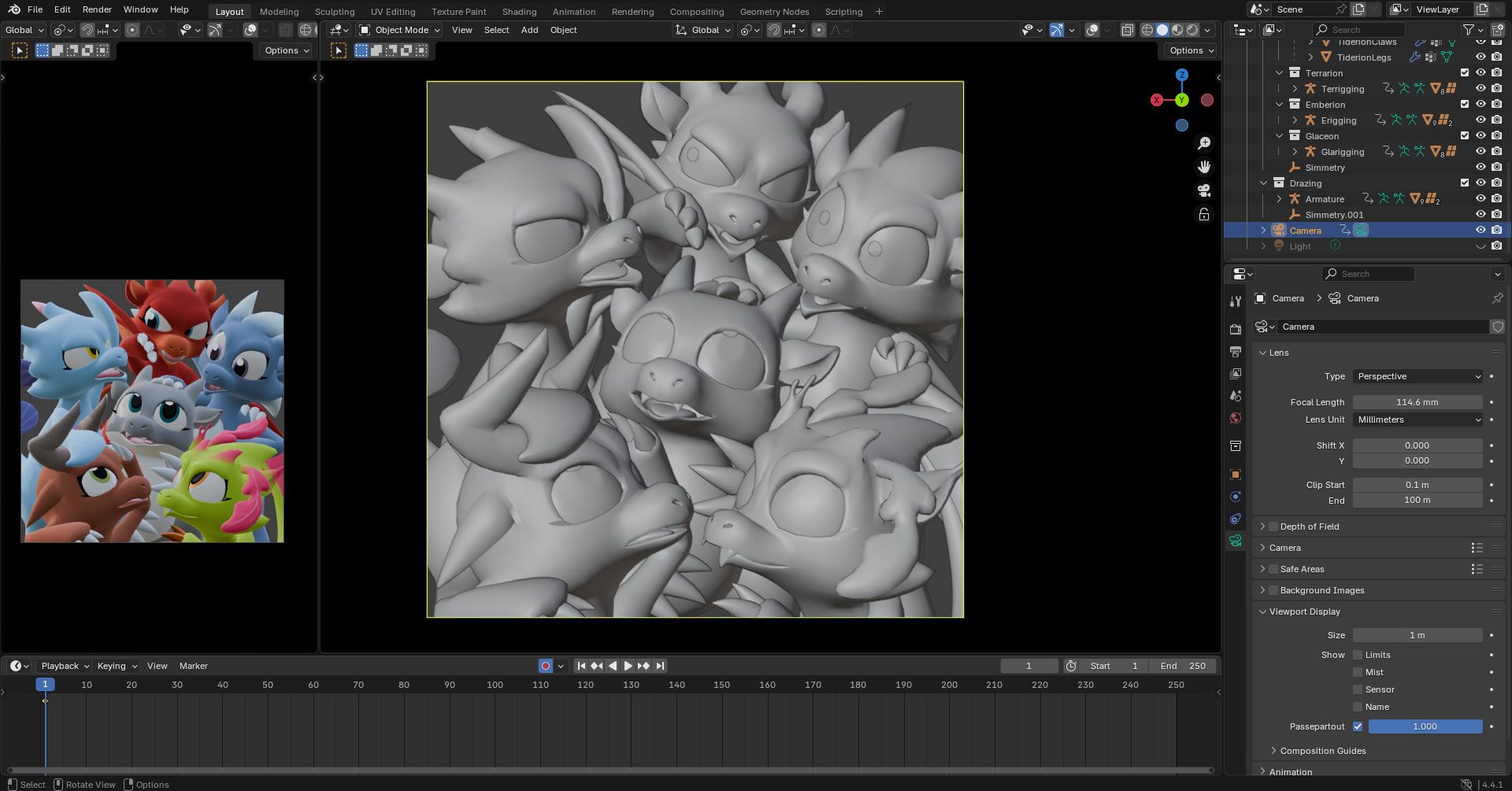The width and height of the screenshot is (1512, 791).
Task: Open the Physics properties tab
Action: coord(1235,497)
